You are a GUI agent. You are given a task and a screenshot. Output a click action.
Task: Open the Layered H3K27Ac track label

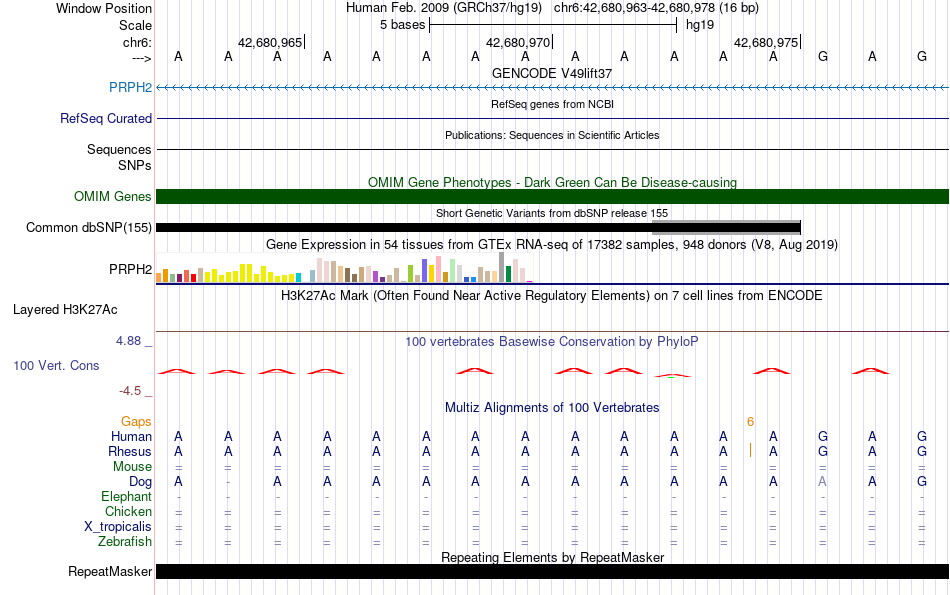tap(65, 310)
